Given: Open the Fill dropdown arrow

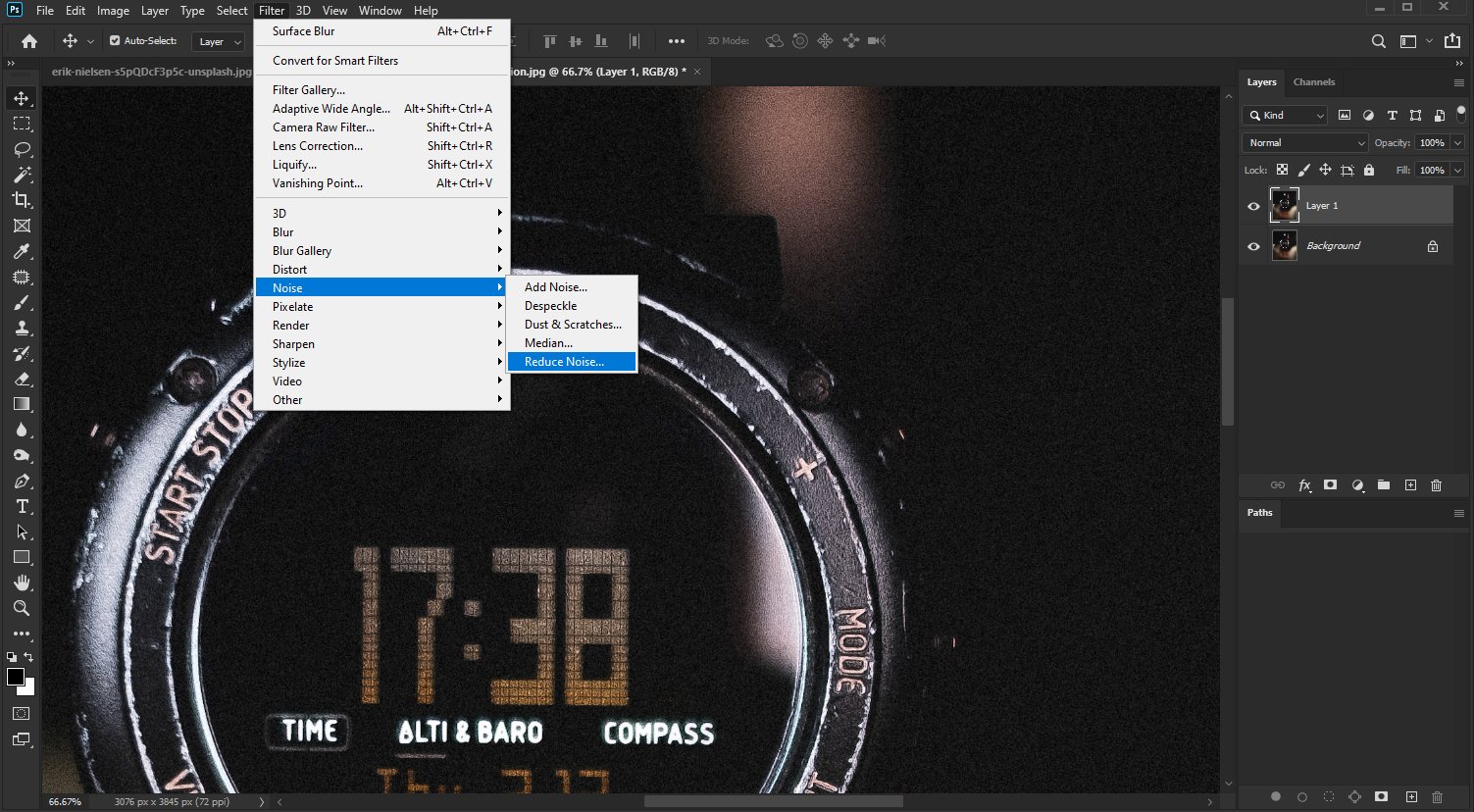Looking at the screenshot, I should [x=1457, y=170].
